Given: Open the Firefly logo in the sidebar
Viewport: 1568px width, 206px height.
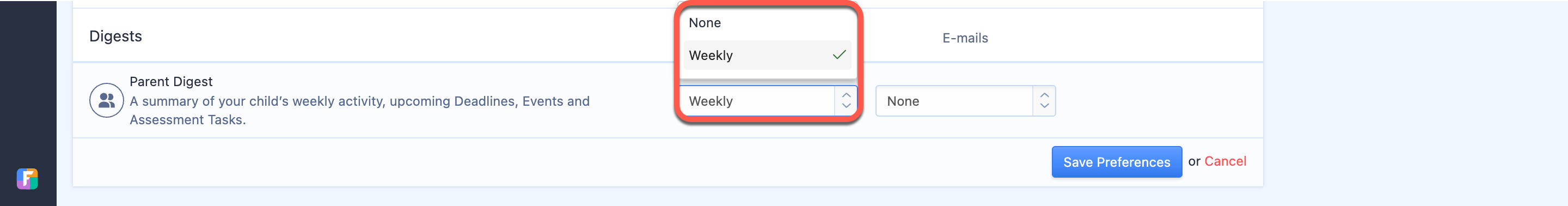Looking at the screenshot, I should coord(27,179).
